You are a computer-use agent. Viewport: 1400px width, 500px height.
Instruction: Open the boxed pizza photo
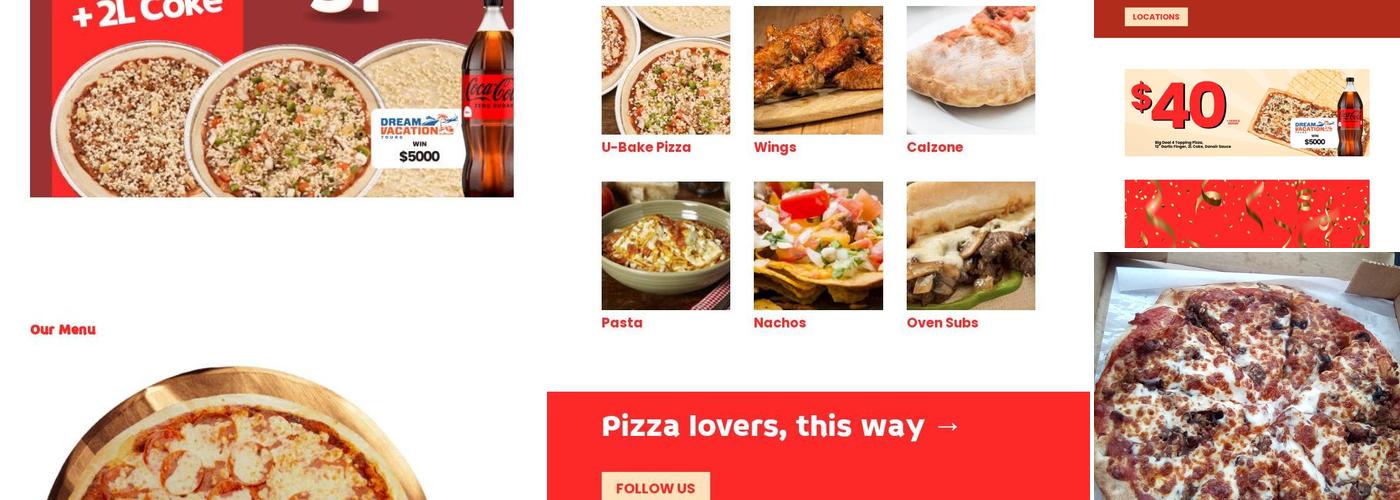tap(1247, 376)
